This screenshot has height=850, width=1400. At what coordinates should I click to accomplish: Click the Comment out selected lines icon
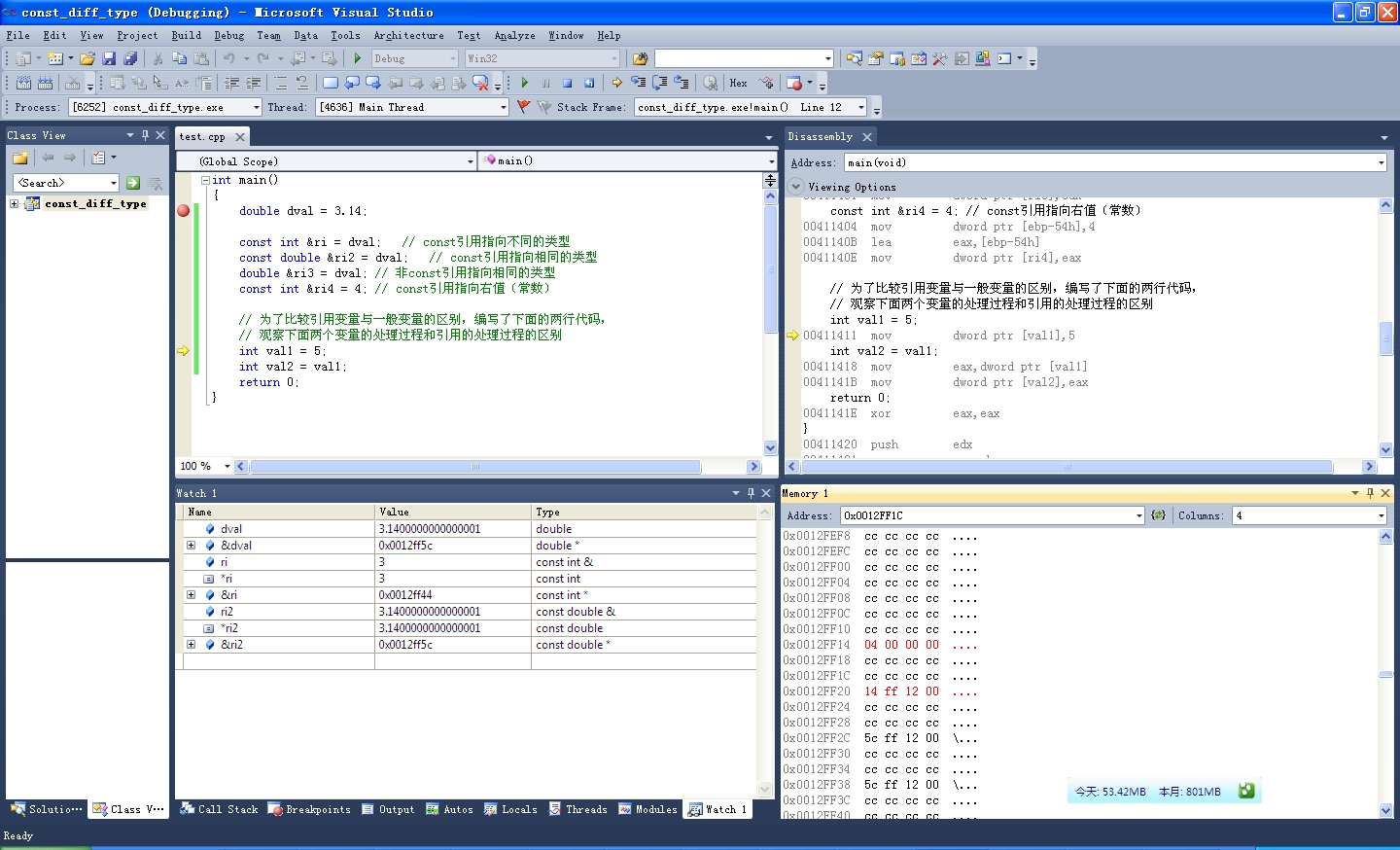point(280,83)
